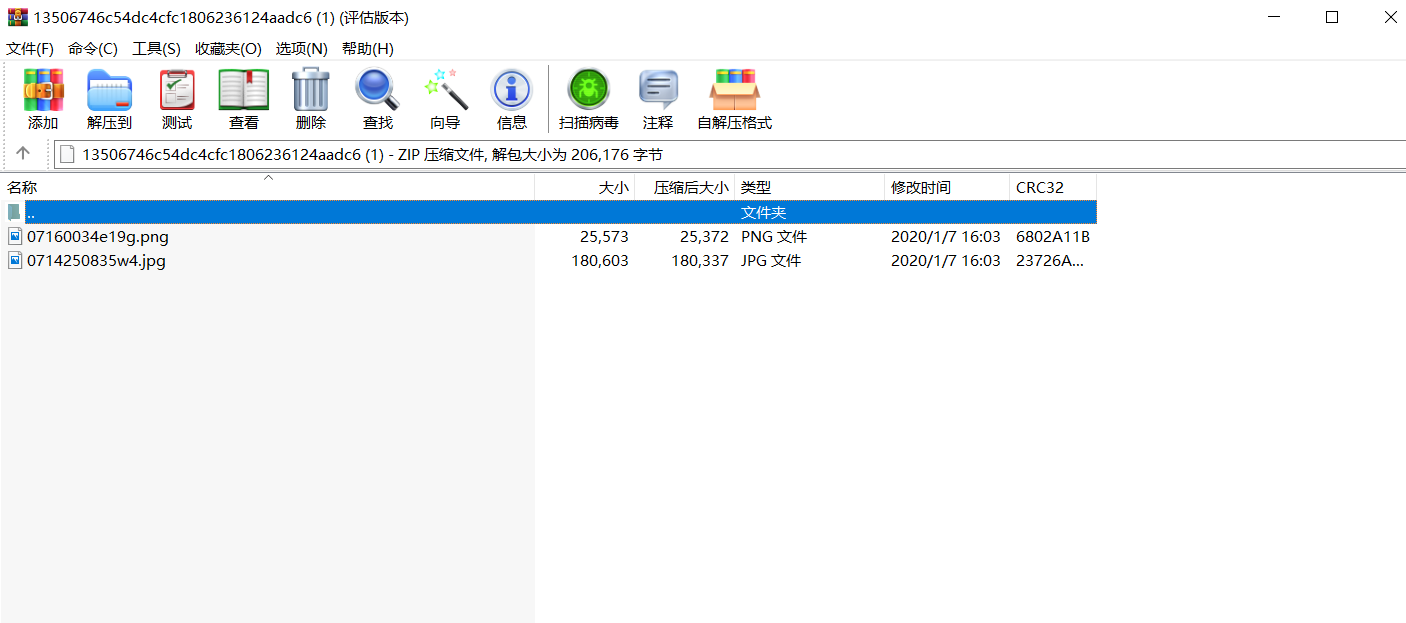
Task: Sort by 类型 column header
Action: (x=810, y=187)
